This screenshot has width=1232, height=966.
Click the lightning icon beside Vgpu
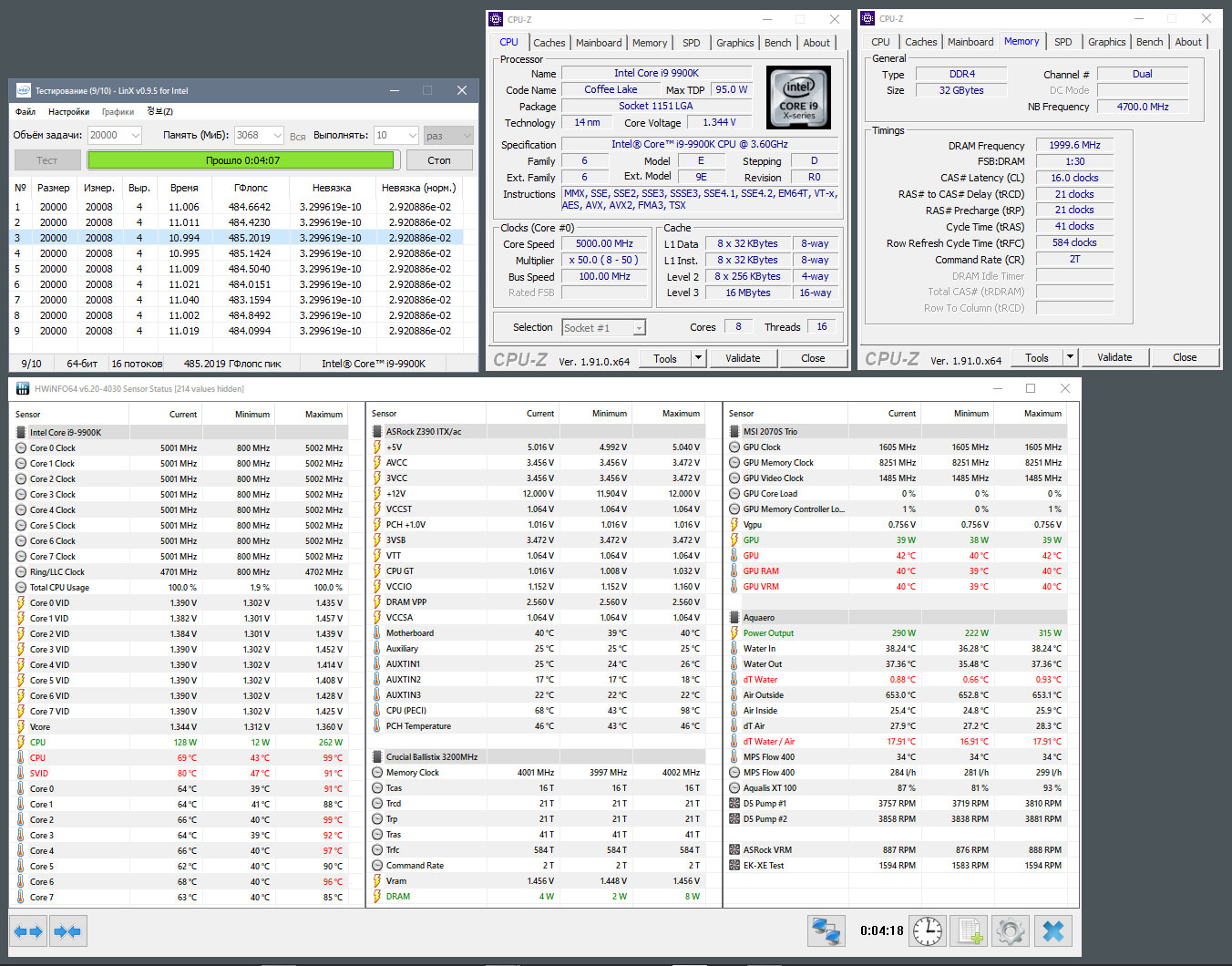coord(734,525)
